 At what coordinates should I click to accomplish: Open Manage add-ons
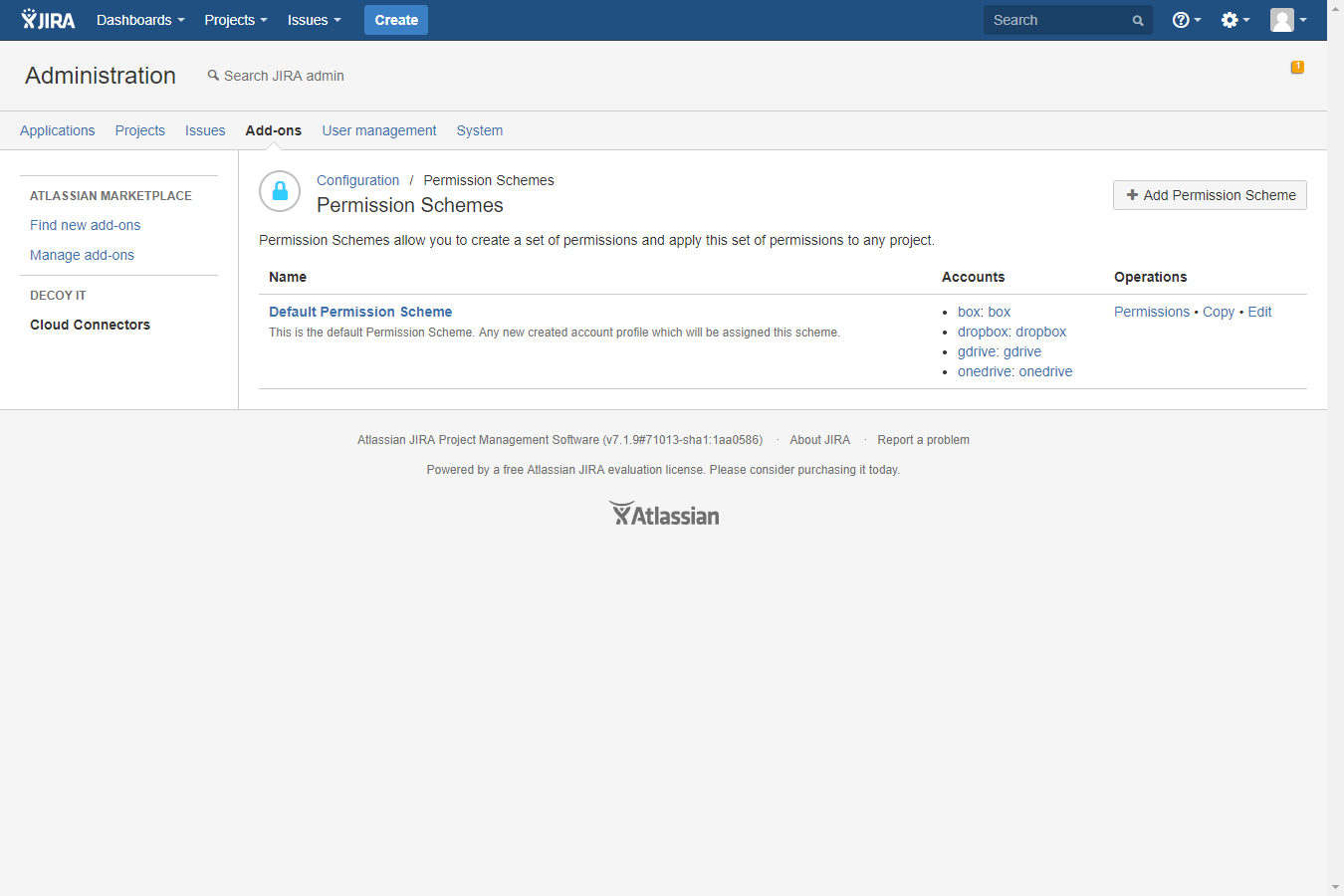pos(83,255)
